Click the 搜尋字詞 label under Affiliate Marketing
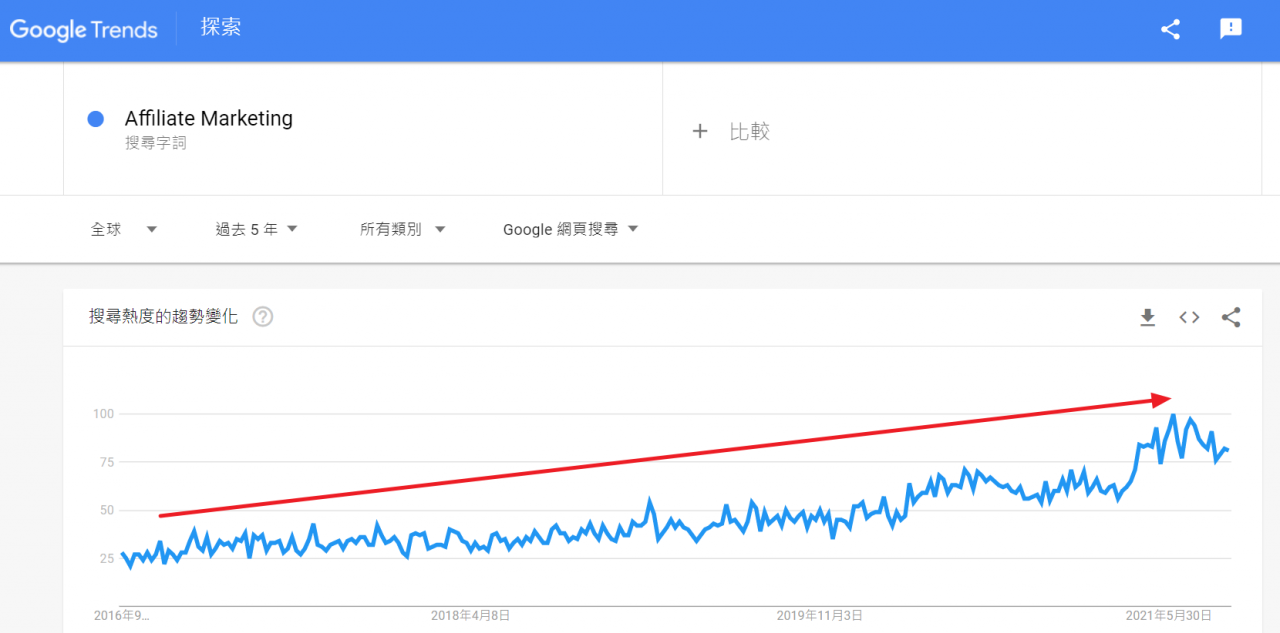Screen dimensions: 1280x633 pyautogui.click(x=156, y=143)
